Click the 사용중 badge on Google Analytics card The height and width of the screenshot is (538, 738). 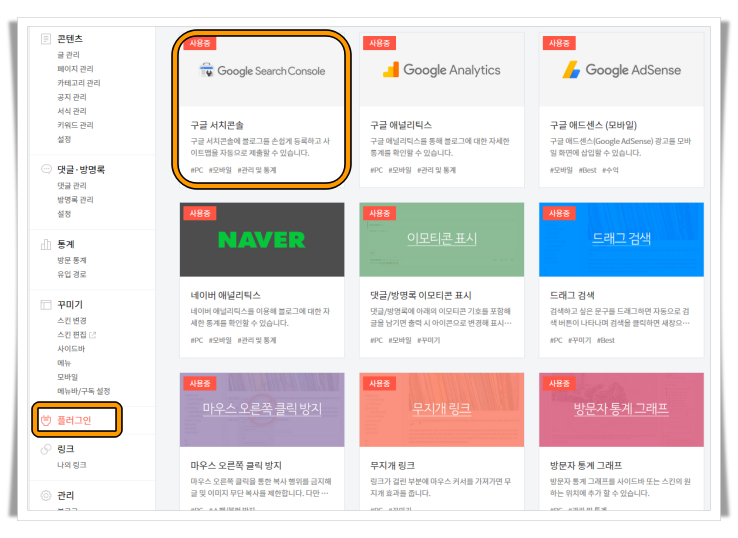379,43
